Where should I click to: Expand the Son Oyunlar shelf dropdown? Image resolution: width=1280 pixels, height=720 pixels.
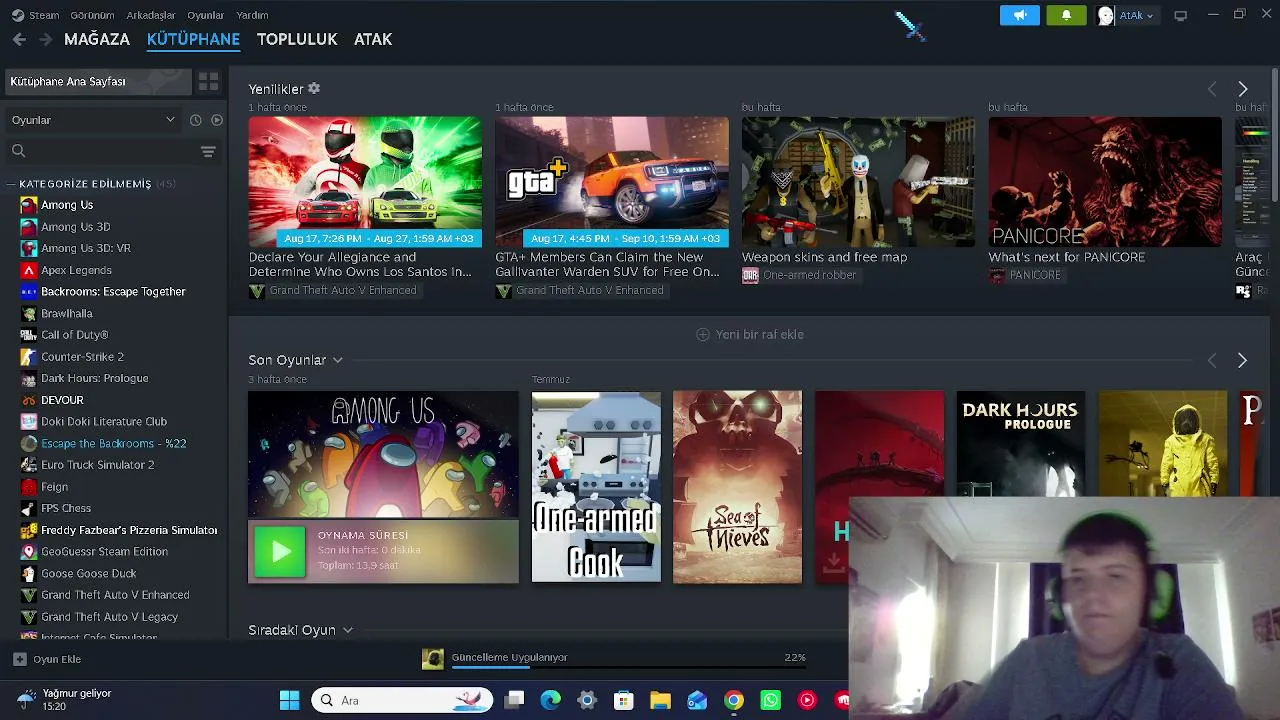point(338,360)
